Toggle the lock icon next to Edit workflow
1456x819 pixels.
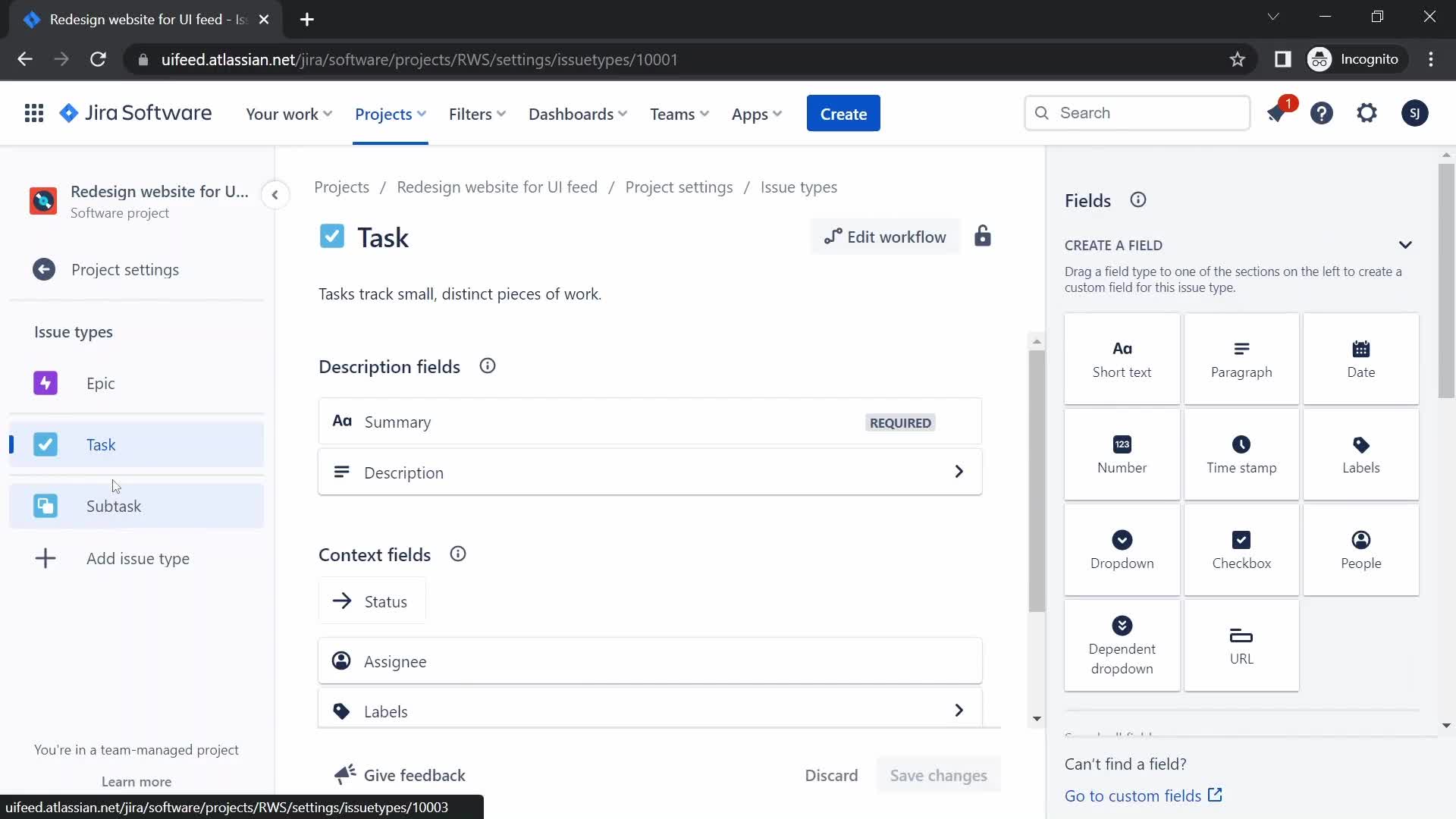click(x=983, y=237)
